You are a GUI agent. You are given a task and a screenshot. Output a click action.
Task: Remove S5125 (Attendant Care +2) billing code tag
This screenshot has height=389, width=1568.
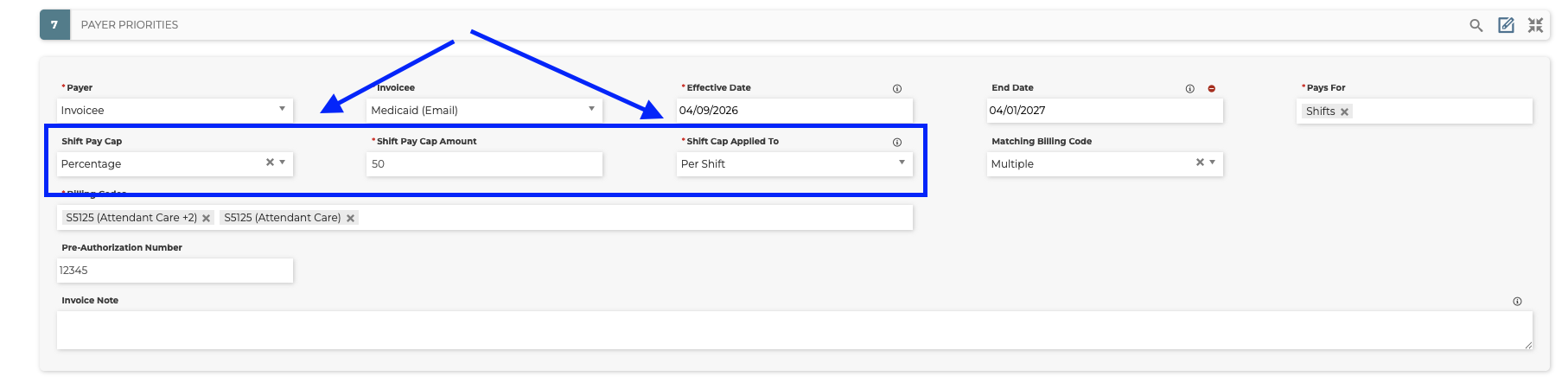(206, 219)
